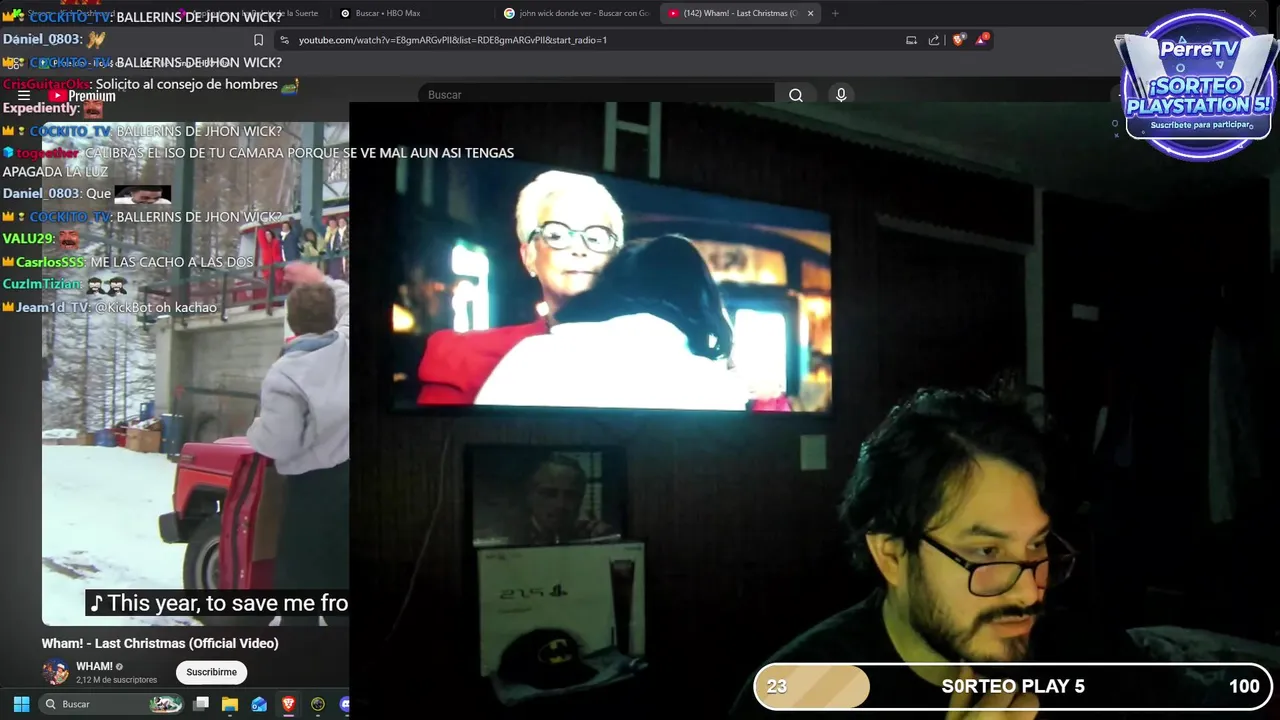Click the browser address bar URL
The width and height of the screenshot is (1280, 720).
tap(453, 40)
